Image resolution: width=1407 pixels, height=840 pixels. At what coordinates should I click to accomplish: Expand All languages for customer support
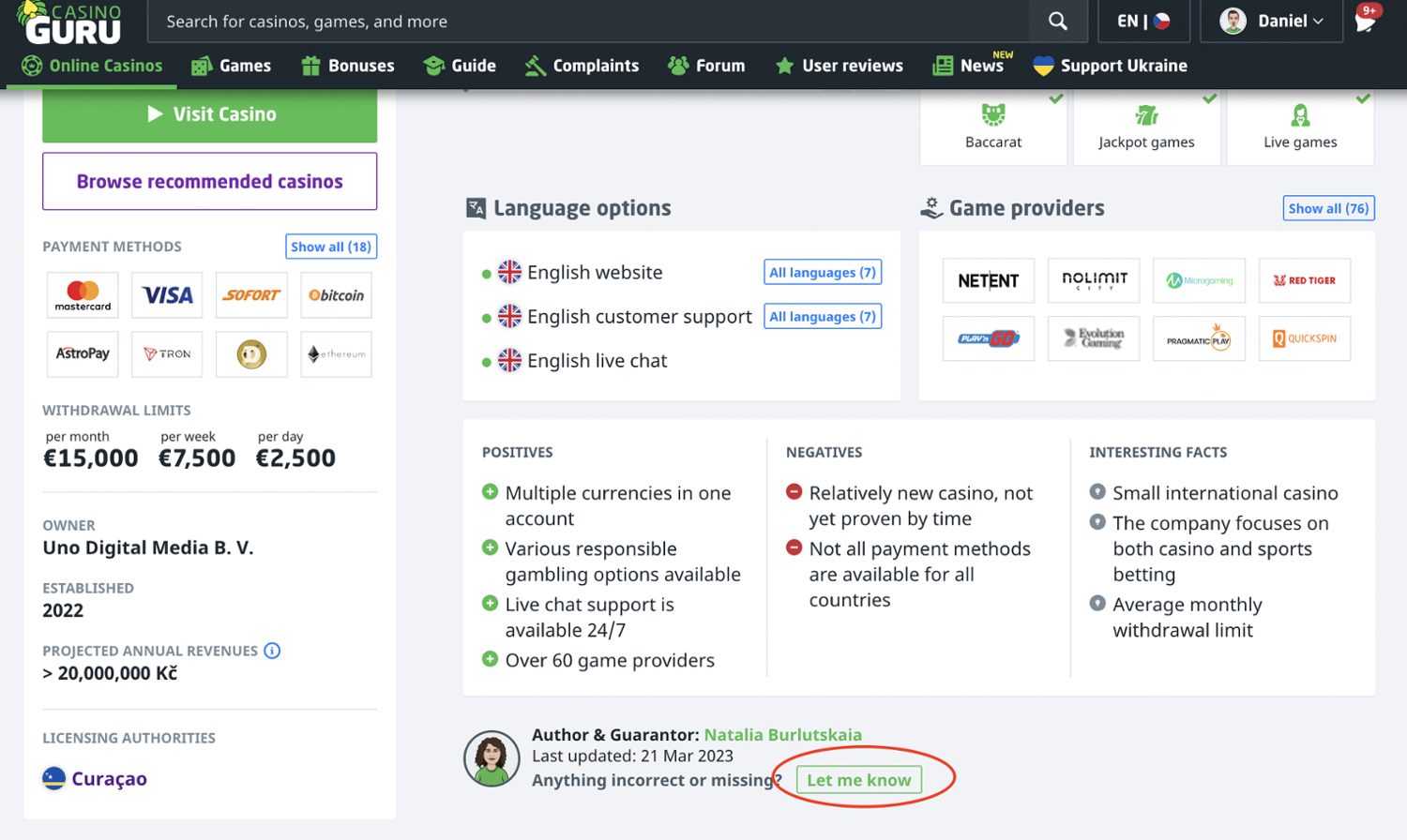(822, 317)
